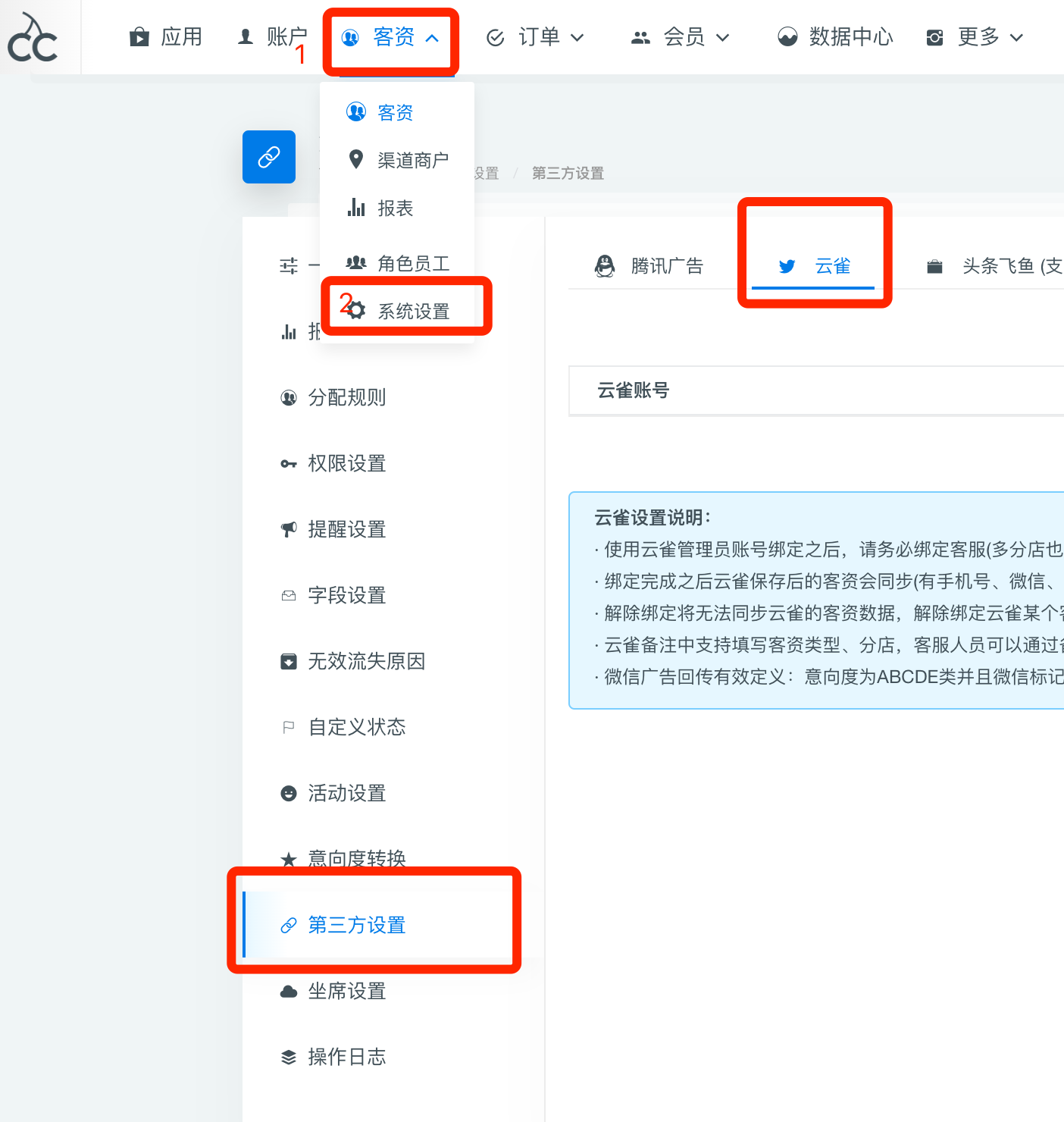
Task: Click the 数据中心 globe icon
Action: coord(787,36)
